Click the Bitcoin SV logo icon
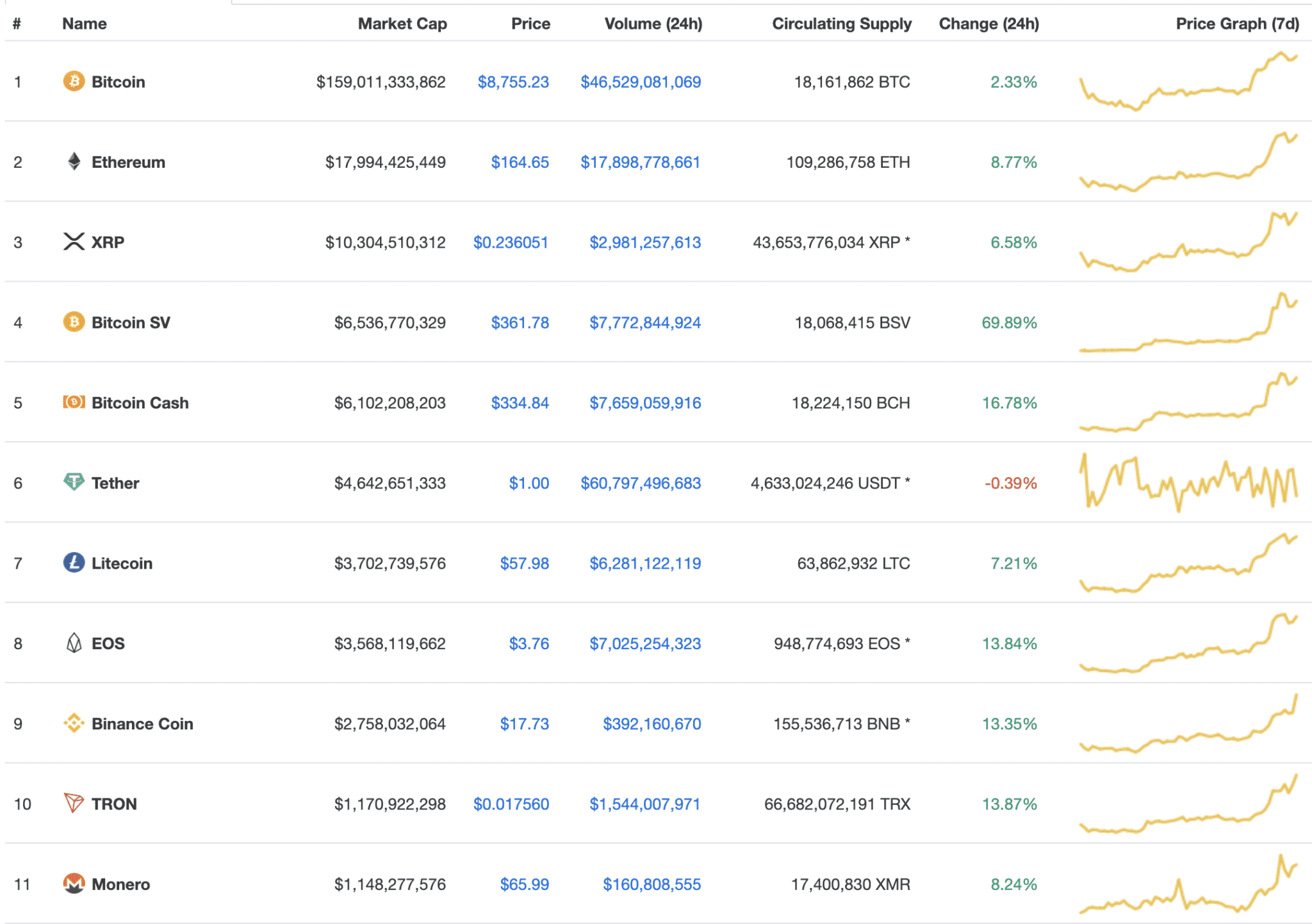The width and height of the screenshot is (1312, 924). point(74,322)
